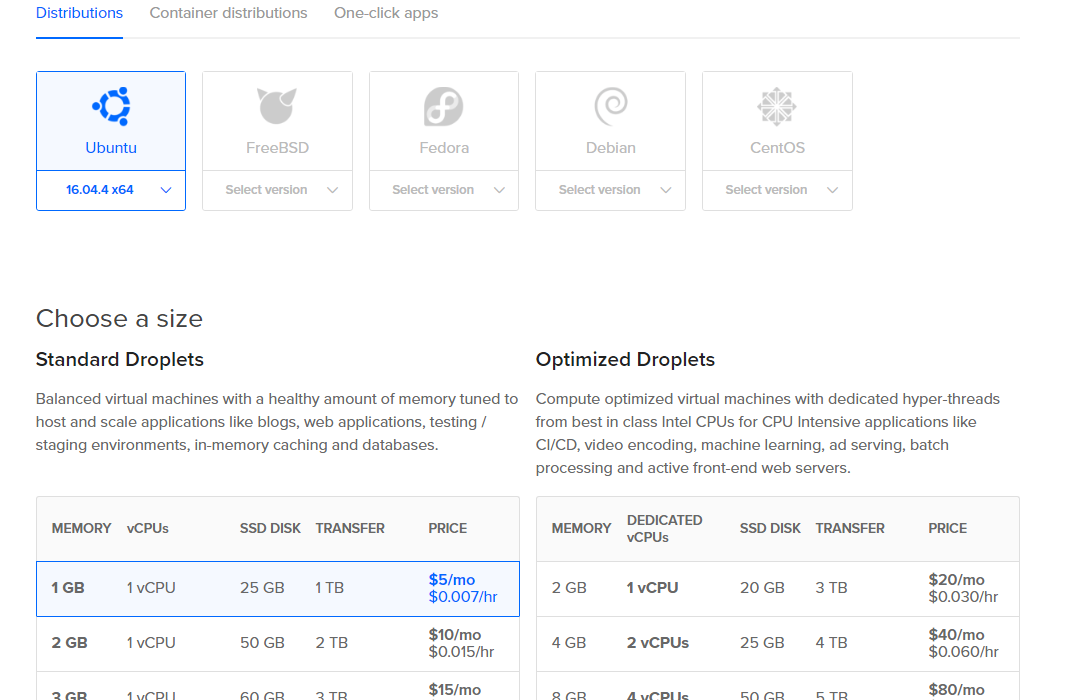Click the 1 TB transfer cell
The height and width of the screenshot is (700, 1074).
pyautogui.click(x=329, y=588)
